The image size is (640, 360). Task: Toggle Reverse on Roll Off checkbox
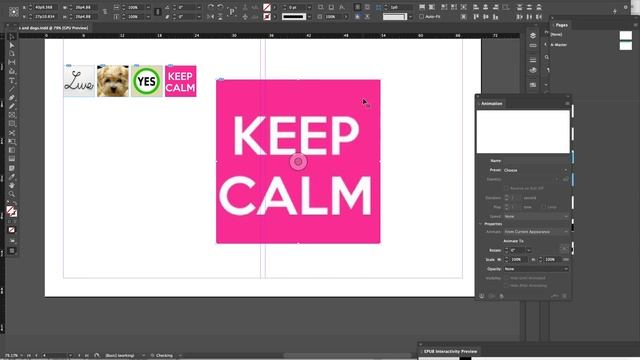click(506, 189)
